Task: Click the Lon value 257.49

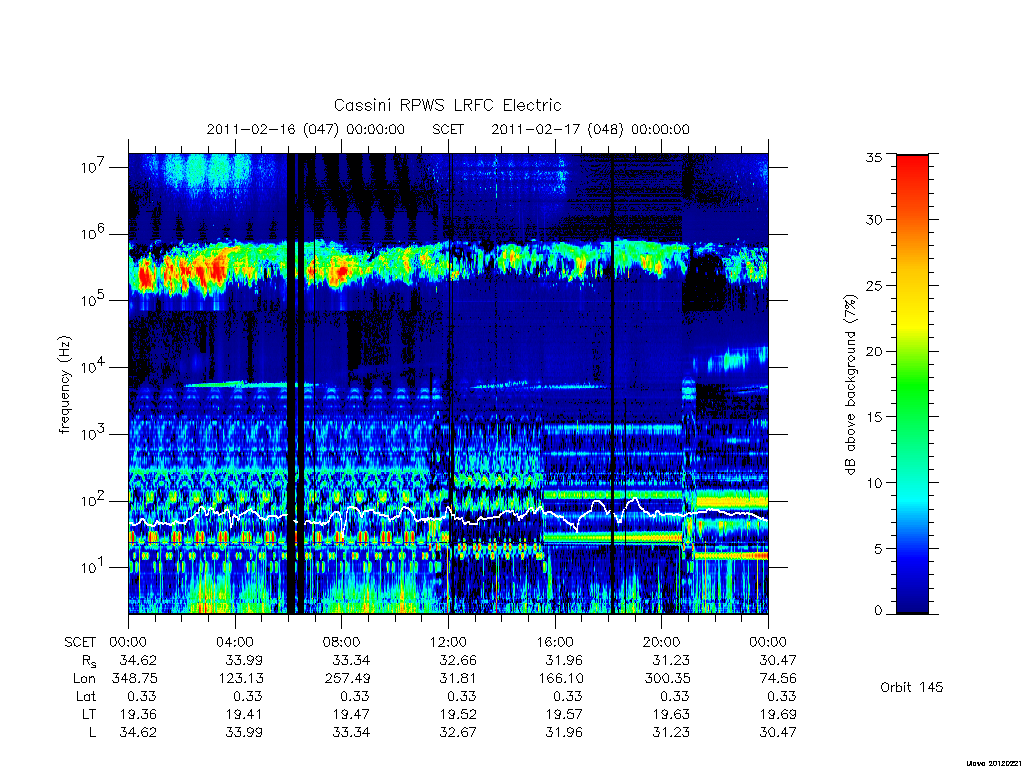Action: click(x=347, y=679)
